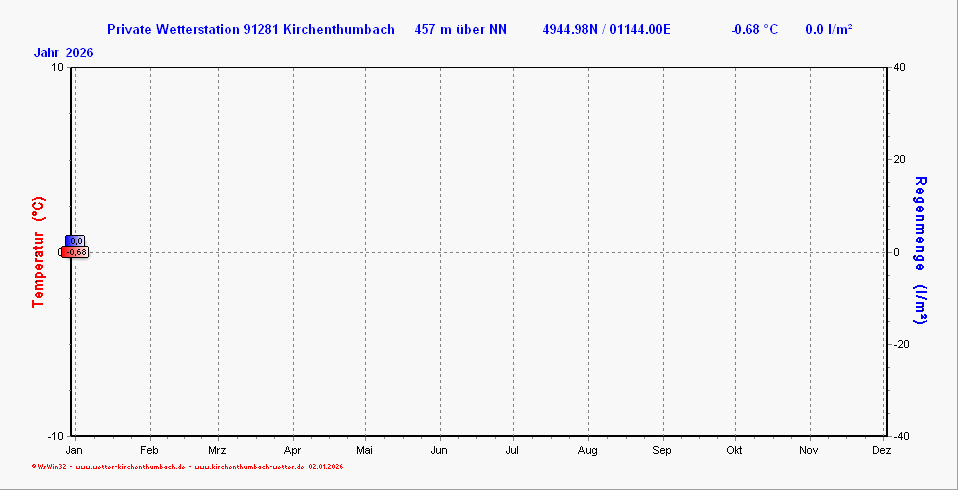Click the Jan month label on axis
The image size is (958, 490).
pyautogui.click(x=73, y=451)
